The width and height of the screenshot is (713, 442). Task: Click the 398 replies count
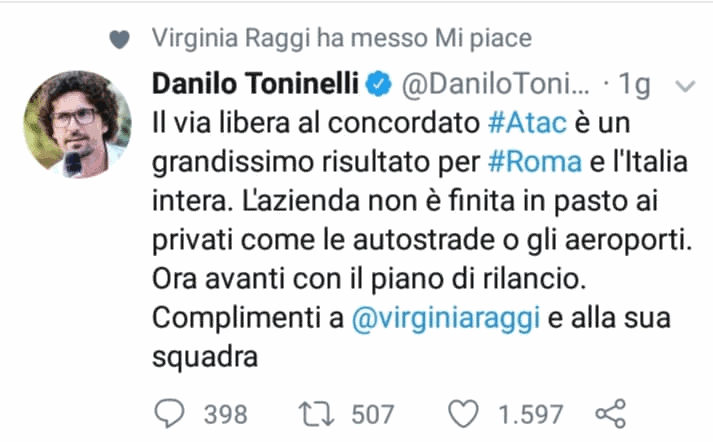[225, 413]
